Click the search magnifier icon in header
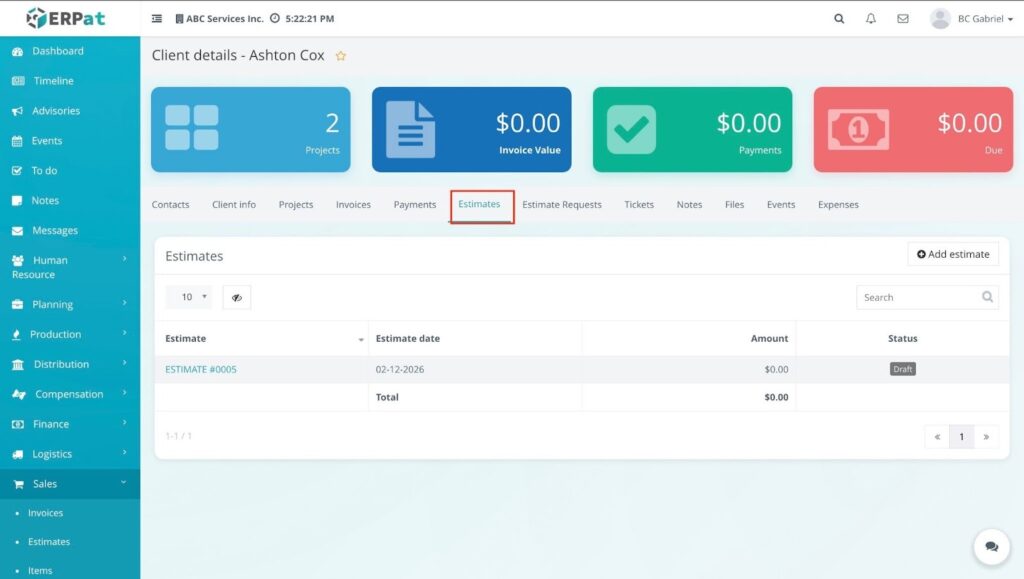Image resolution: width=1024 pixels, height=579 pixels. click(839, 19)
